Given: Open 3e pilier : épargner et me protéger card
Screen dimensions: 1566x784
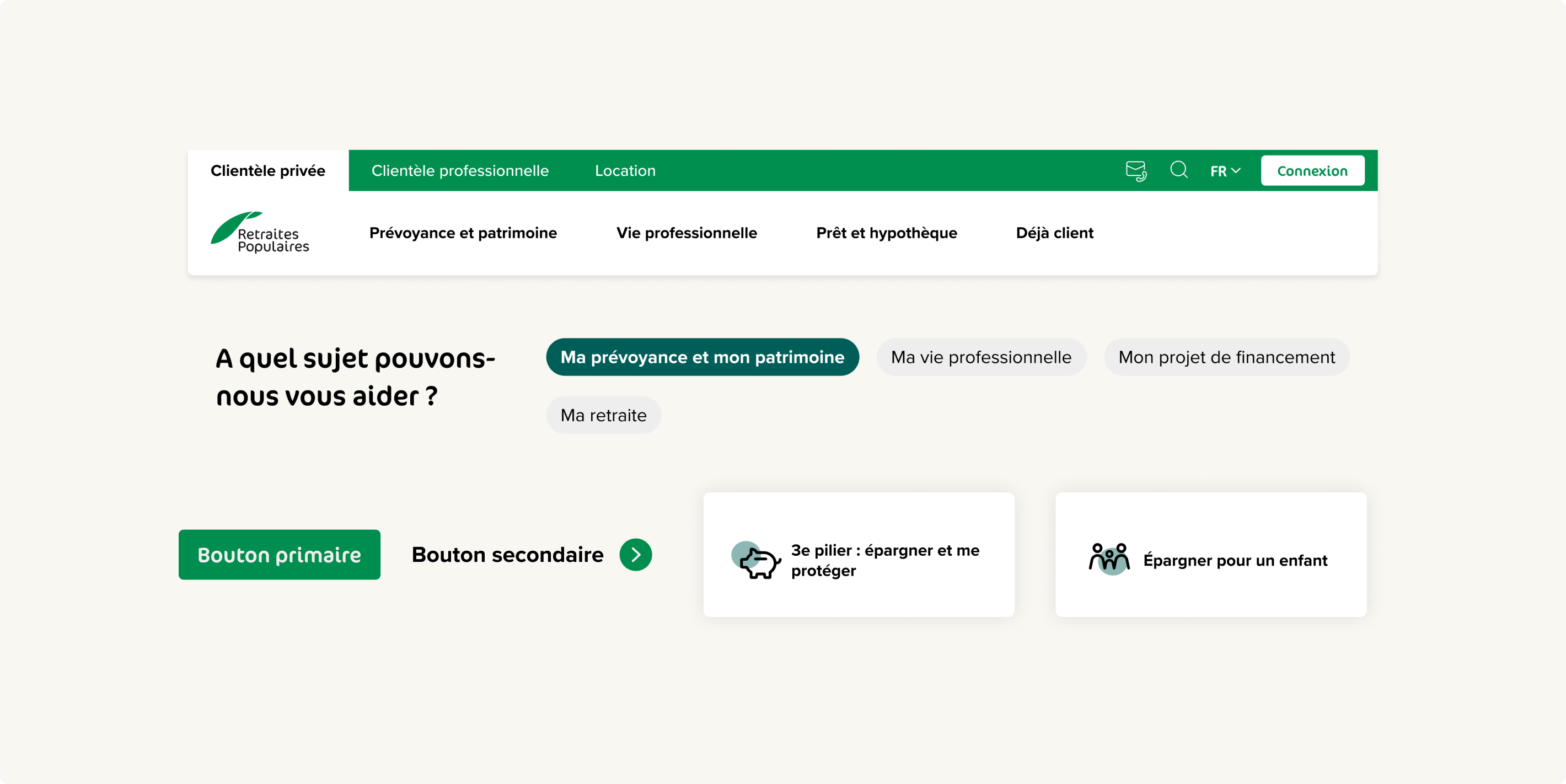Looking at the screenshot, I should pyautogui.click(x=859, y=555).
